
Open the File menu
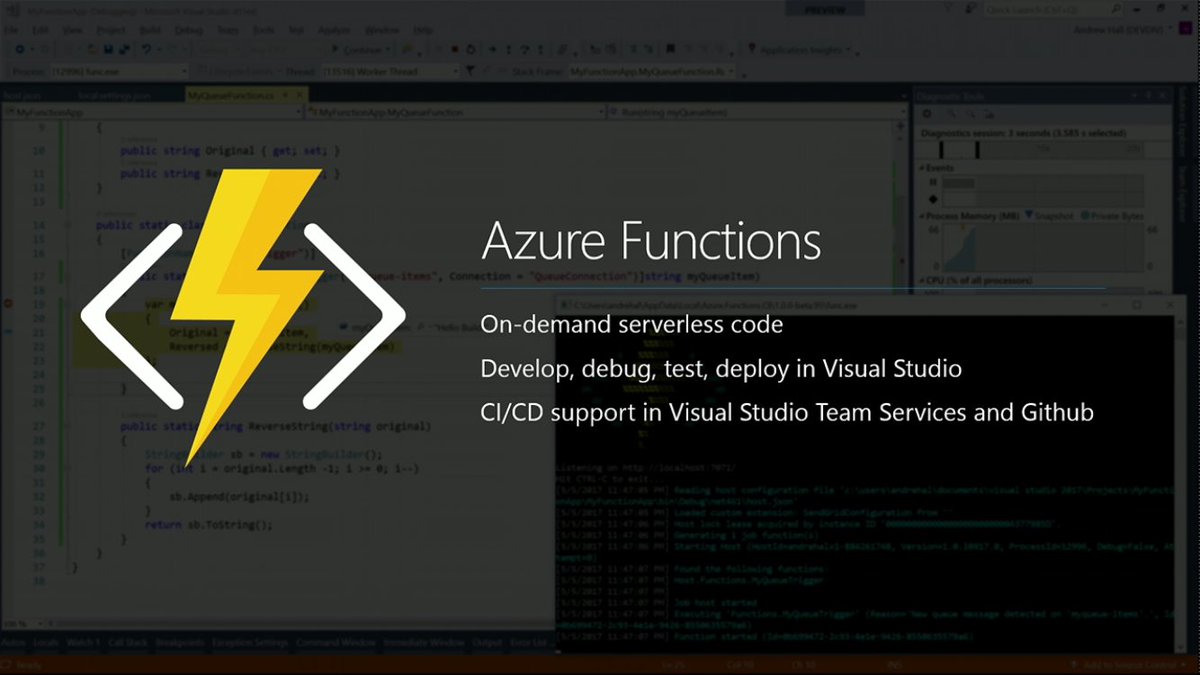pyautogui.click(x=13, y=30)
